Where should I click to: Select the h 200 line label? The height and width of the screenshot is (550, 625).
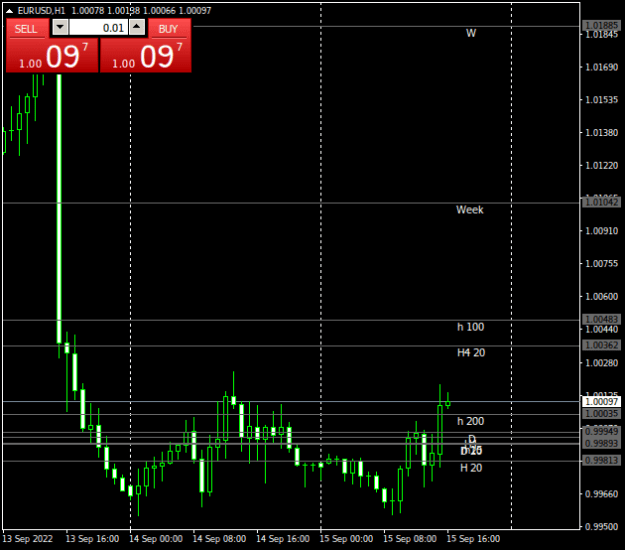click(470, 421)
